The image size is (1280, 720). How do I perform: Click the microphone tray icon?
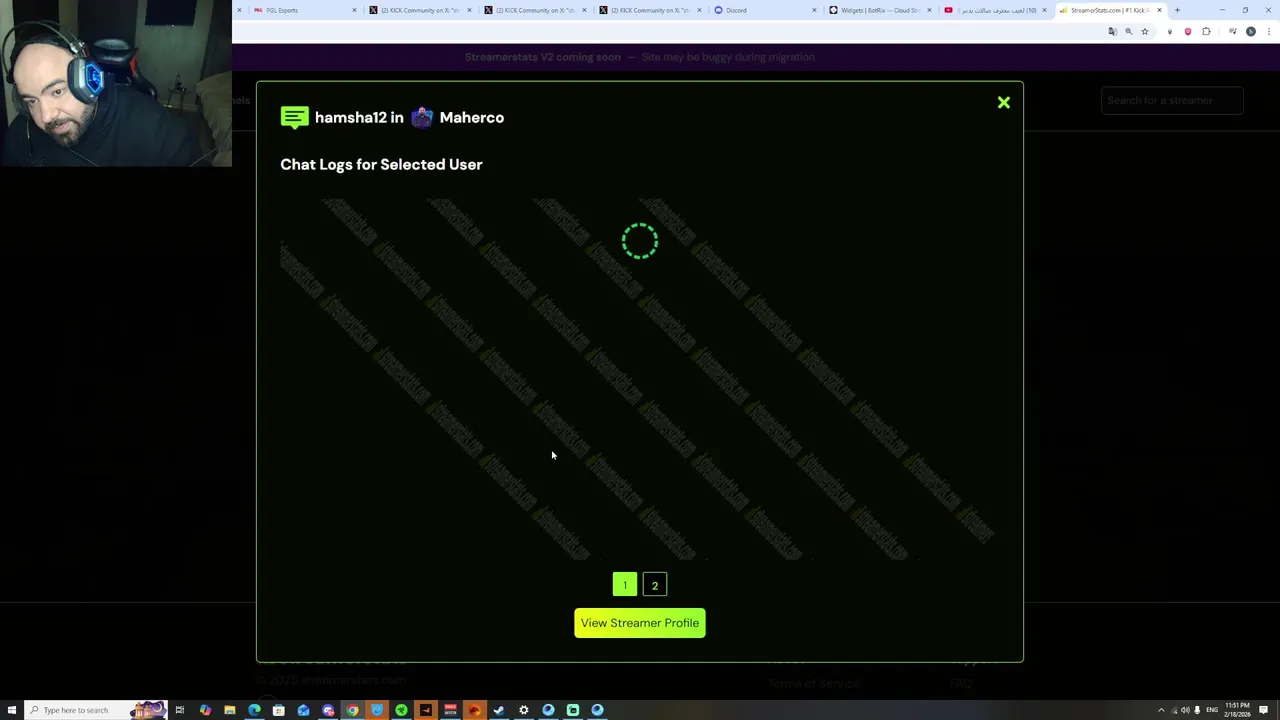[1197, 710]
